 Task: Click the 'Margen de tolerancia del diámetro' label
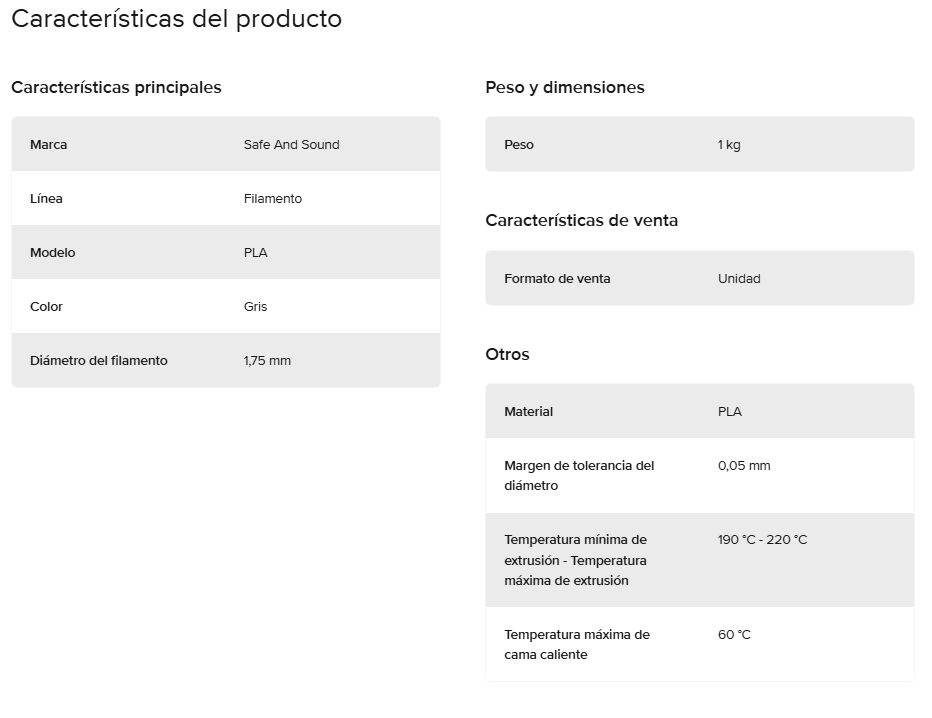579,475
